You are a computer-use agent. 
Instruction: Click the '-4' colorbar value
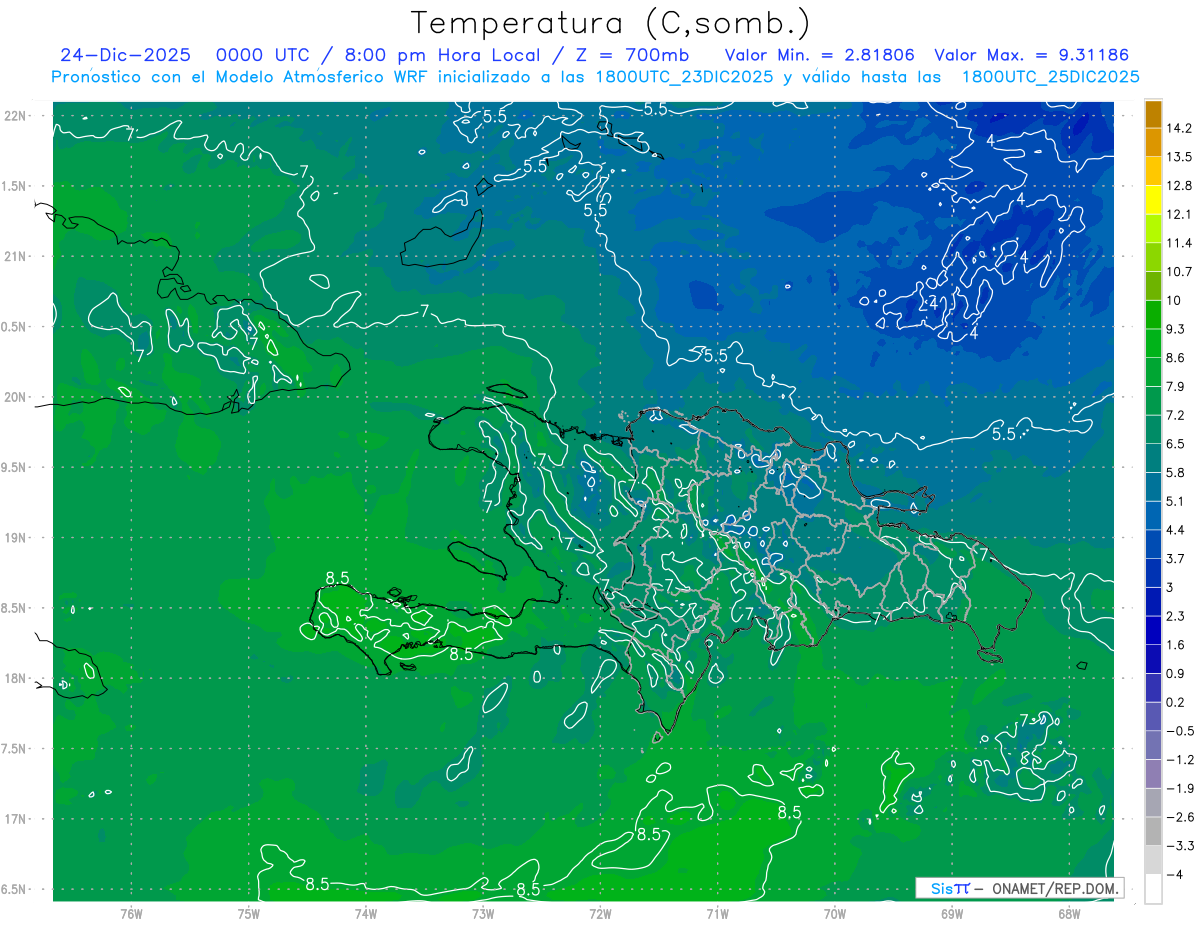[1175, 875]
